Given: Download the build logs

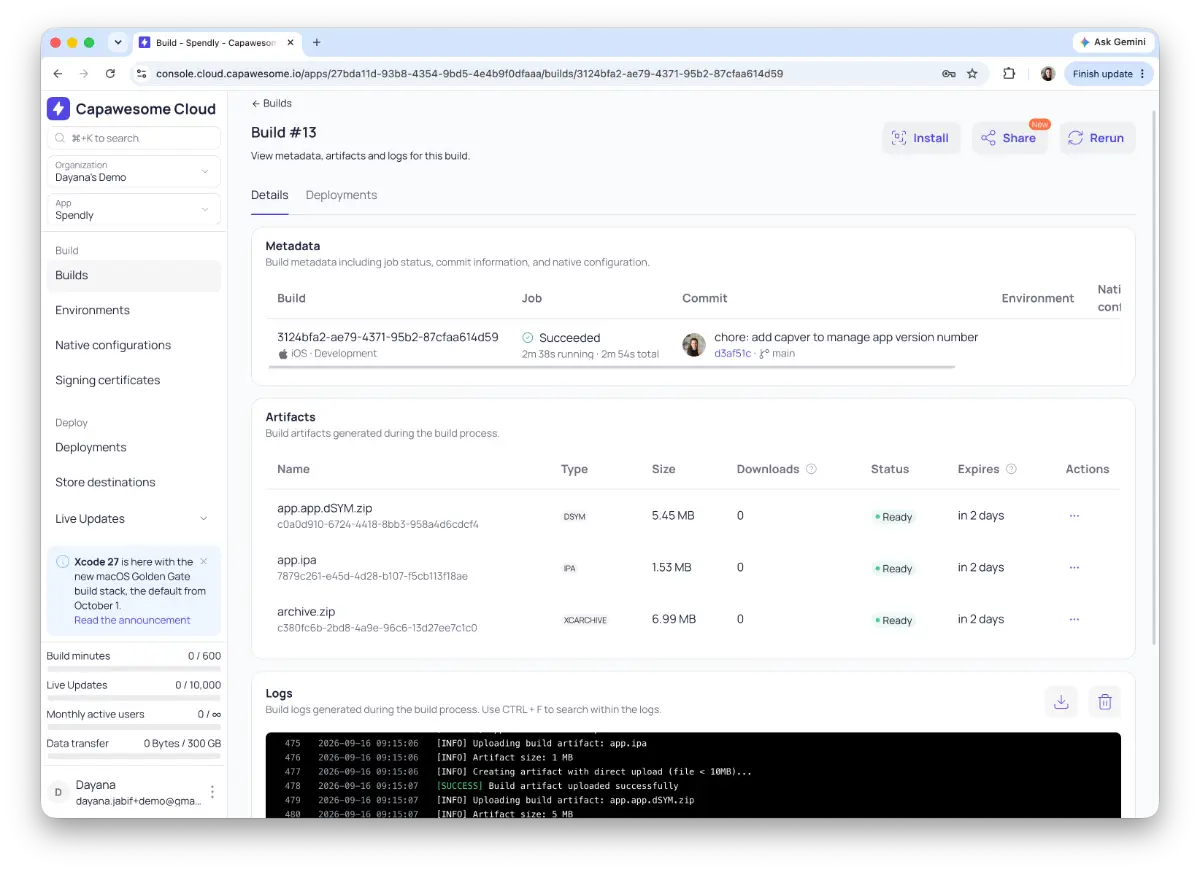Looking at the screenshot, I should click(x=1061, y=702).
